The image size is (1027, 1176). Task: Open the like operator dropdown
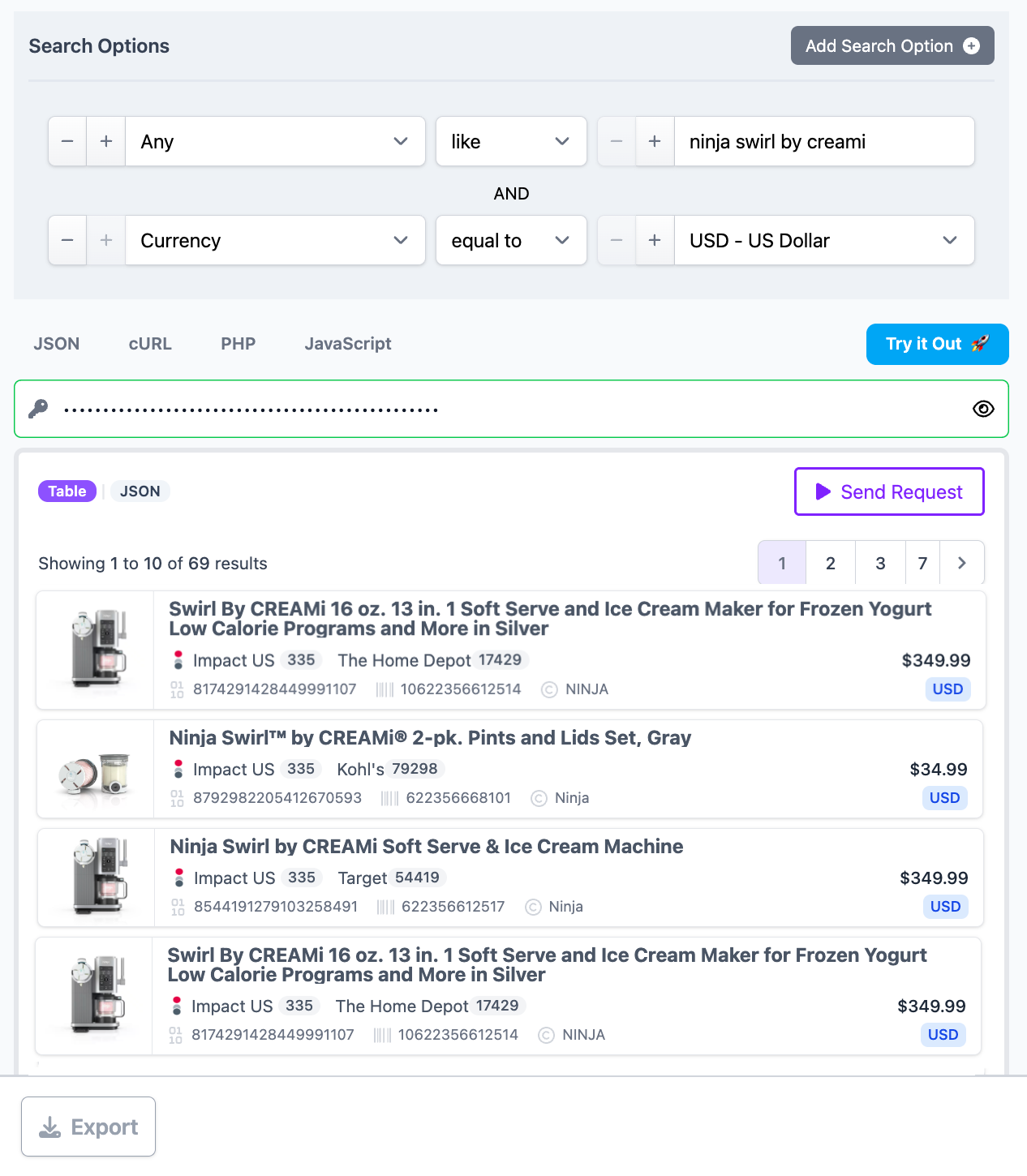pos(511,141)
